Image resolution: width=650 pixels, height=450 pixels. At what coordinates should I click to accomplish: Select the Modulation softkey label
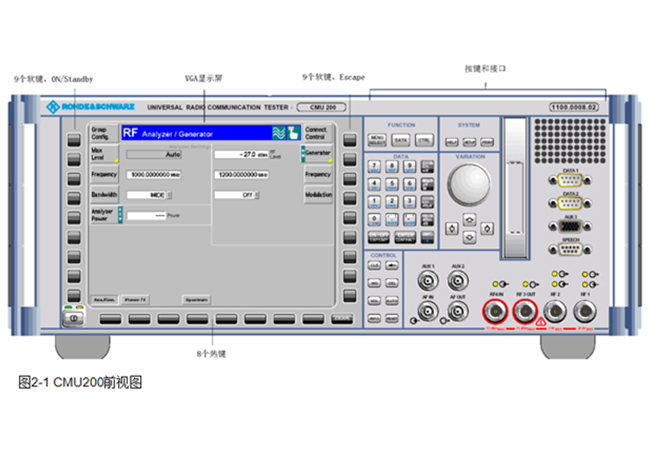point(318,194)
